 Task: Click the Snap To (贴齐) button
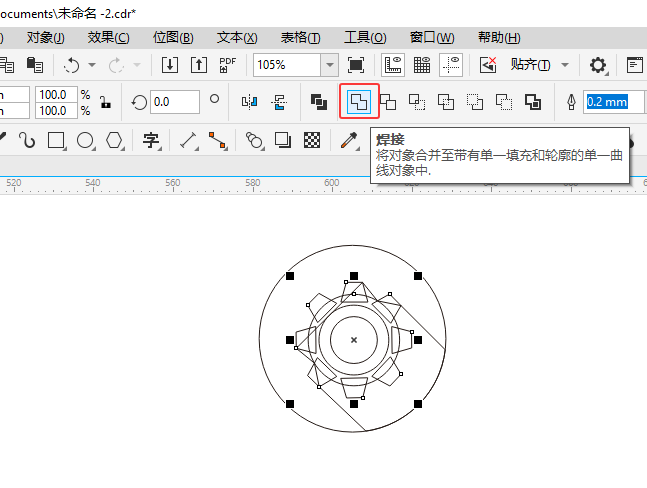click(530, 65)
